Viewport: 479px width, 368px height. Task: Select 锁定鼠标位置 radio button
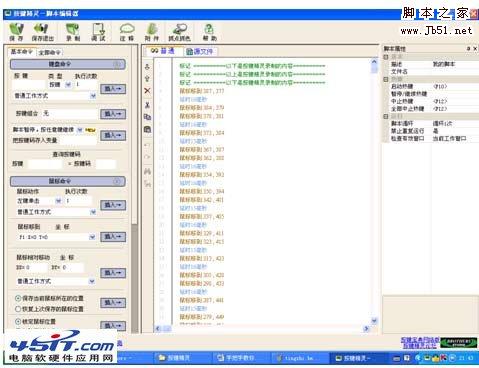18,321
